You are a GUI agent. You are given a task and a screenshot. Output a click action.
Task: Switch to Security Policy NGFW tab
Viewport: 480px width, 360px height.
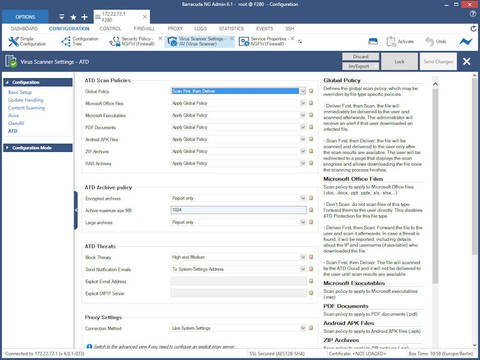[x=132, y=41]
